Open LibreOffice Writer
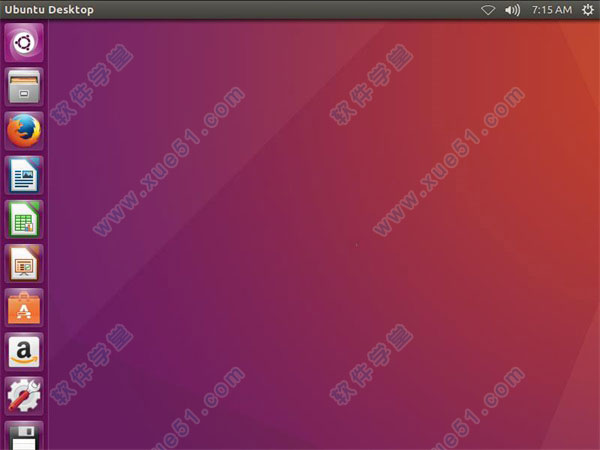 (24, 175)
